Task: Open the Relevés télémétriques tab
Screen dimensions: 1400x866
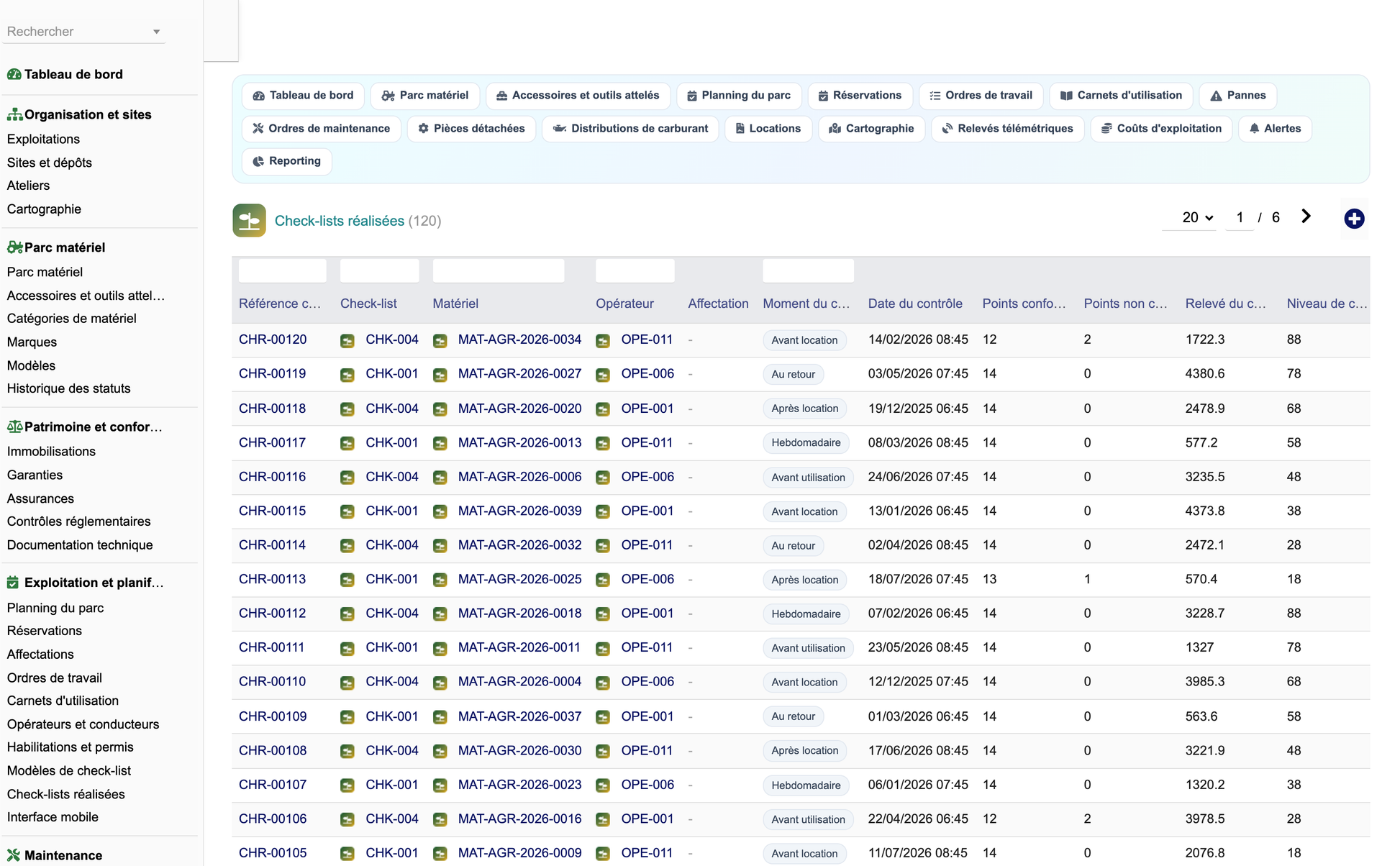Action: (x=1007, y=129)
